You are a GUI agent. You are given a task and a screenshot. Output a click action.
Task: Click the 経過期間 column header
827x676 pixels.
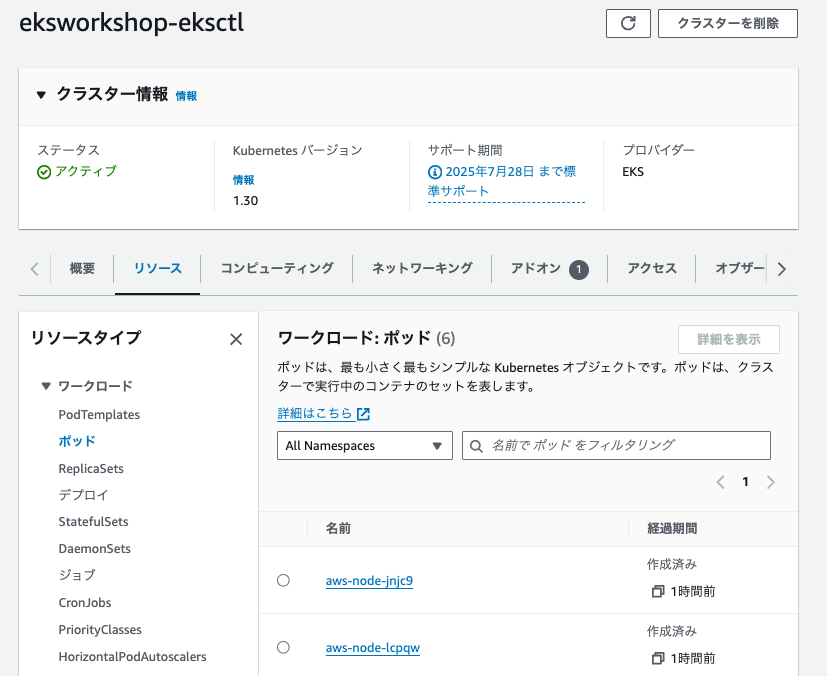tap(672, 529)
